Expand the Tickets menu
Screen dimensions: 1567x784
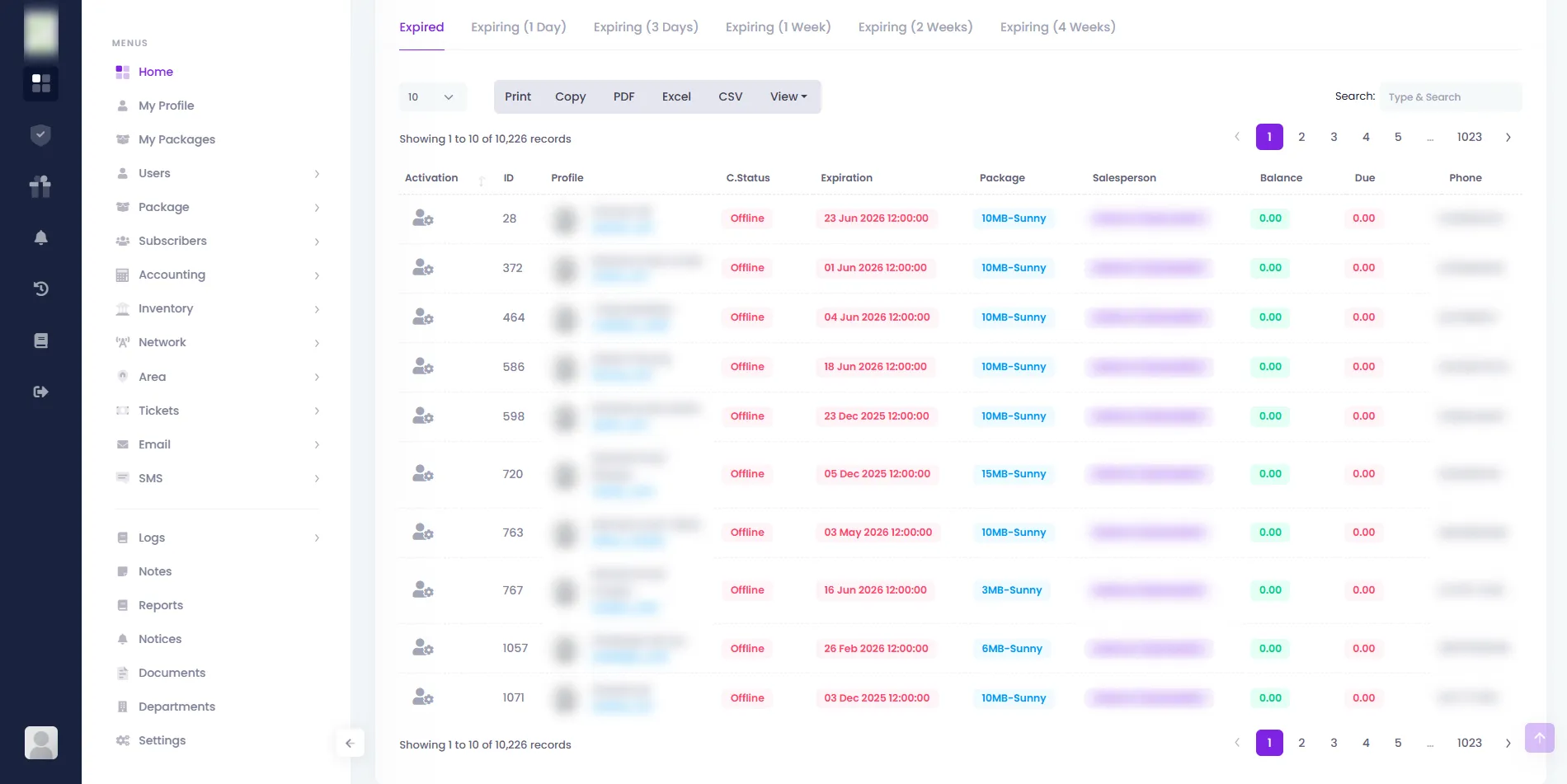pos(217,411)
